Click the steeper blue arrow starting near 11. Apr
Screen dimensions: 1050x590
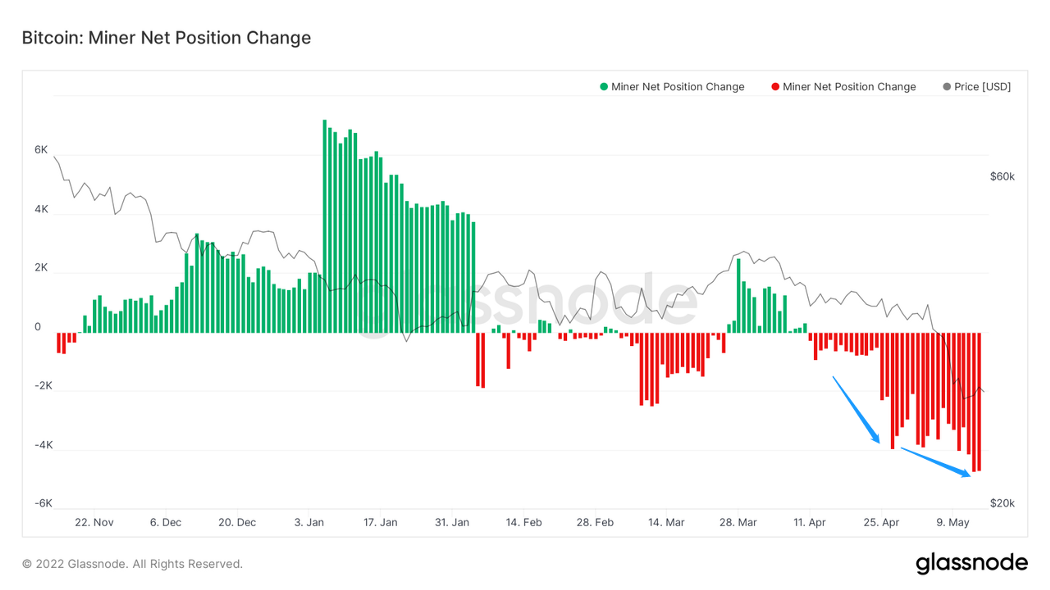[x=855, y=409]
